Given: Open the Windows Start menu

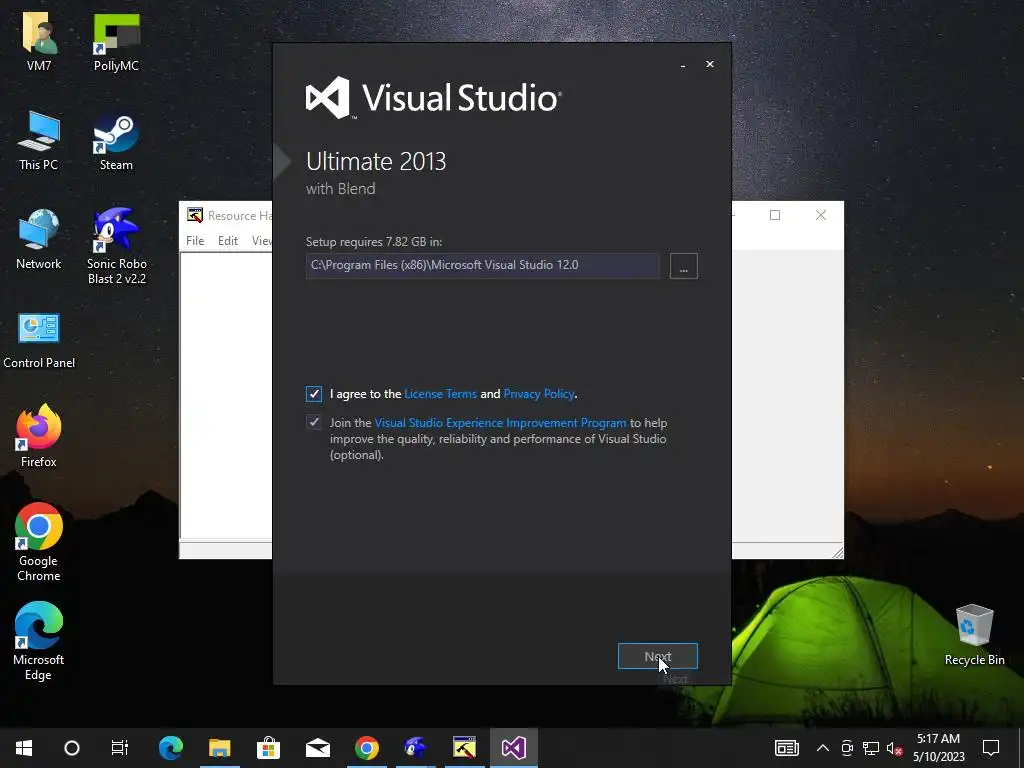Looking at the screenshot, I should 24,748.
